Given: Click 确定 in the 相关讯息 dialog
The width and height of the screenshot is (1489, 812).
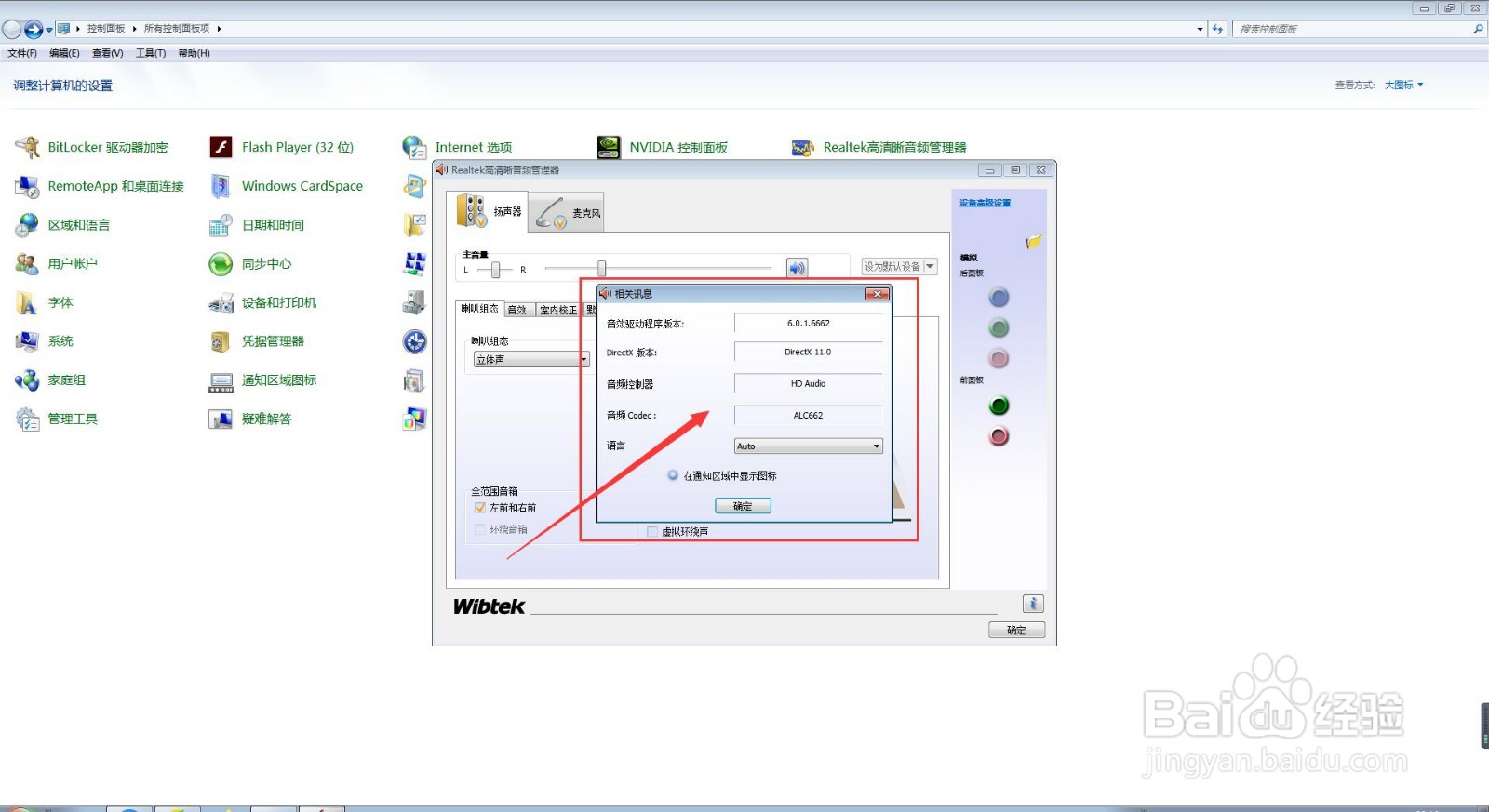Looking at the screenshot, I should coord(743,506).
